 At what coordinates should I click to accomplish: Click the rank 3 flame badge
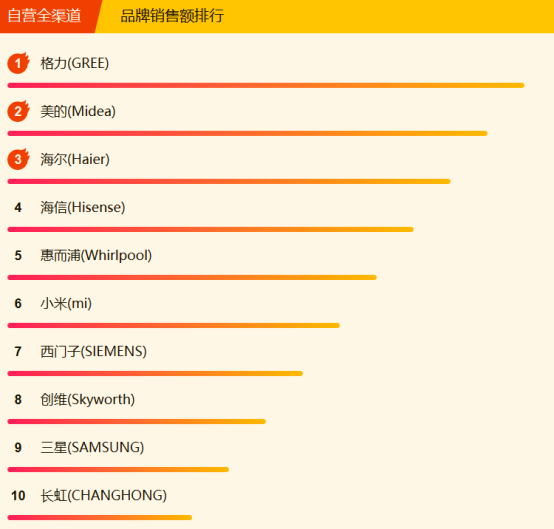pos(18,159)
